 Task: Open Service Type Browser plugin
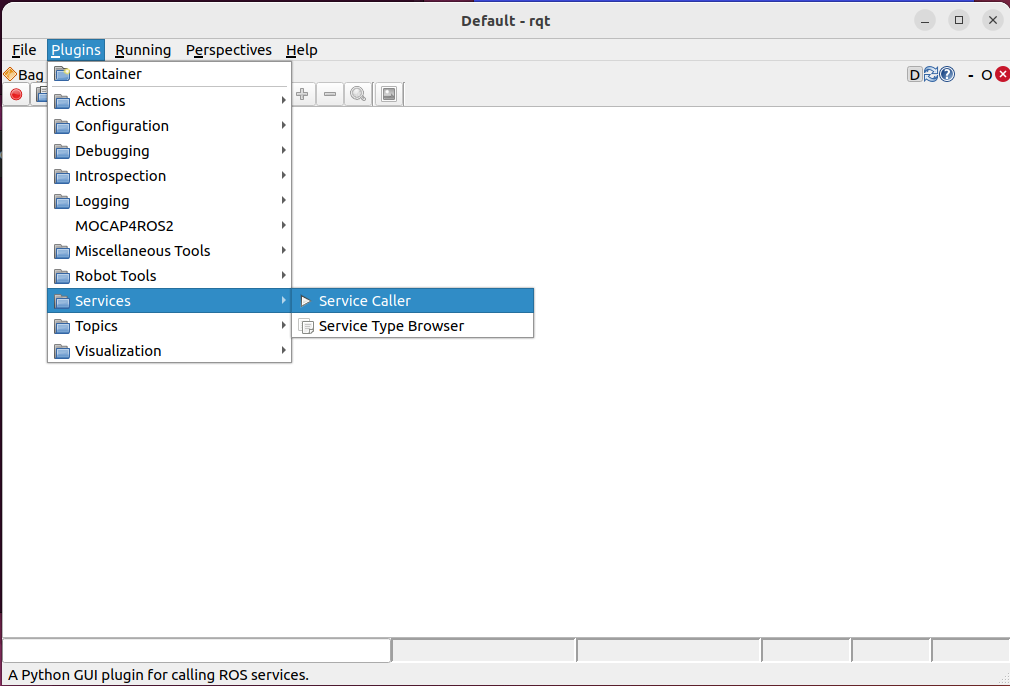point(413,326)
